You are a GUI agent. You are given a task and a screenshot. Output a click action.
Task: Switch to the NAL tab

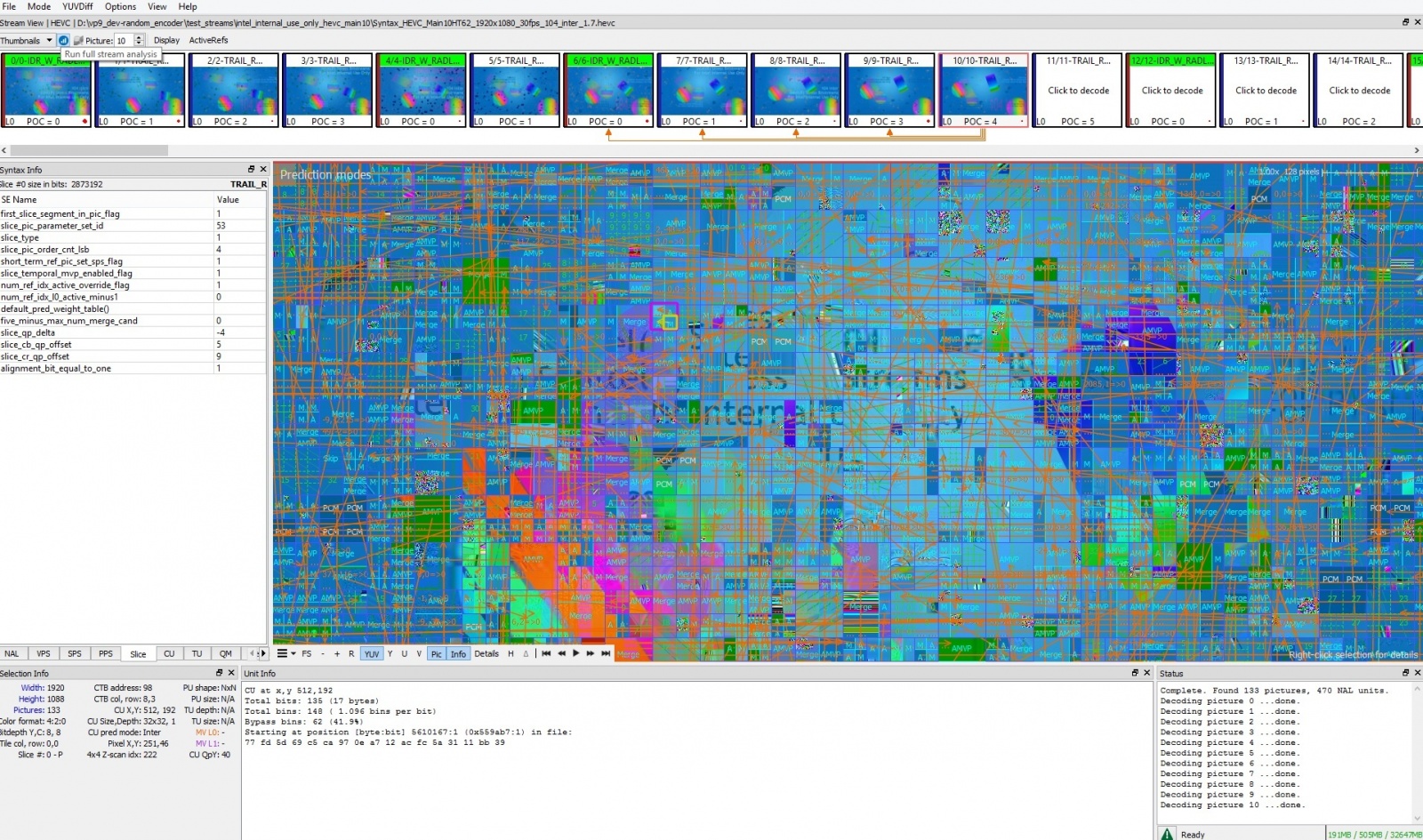[x=12, y=653]
